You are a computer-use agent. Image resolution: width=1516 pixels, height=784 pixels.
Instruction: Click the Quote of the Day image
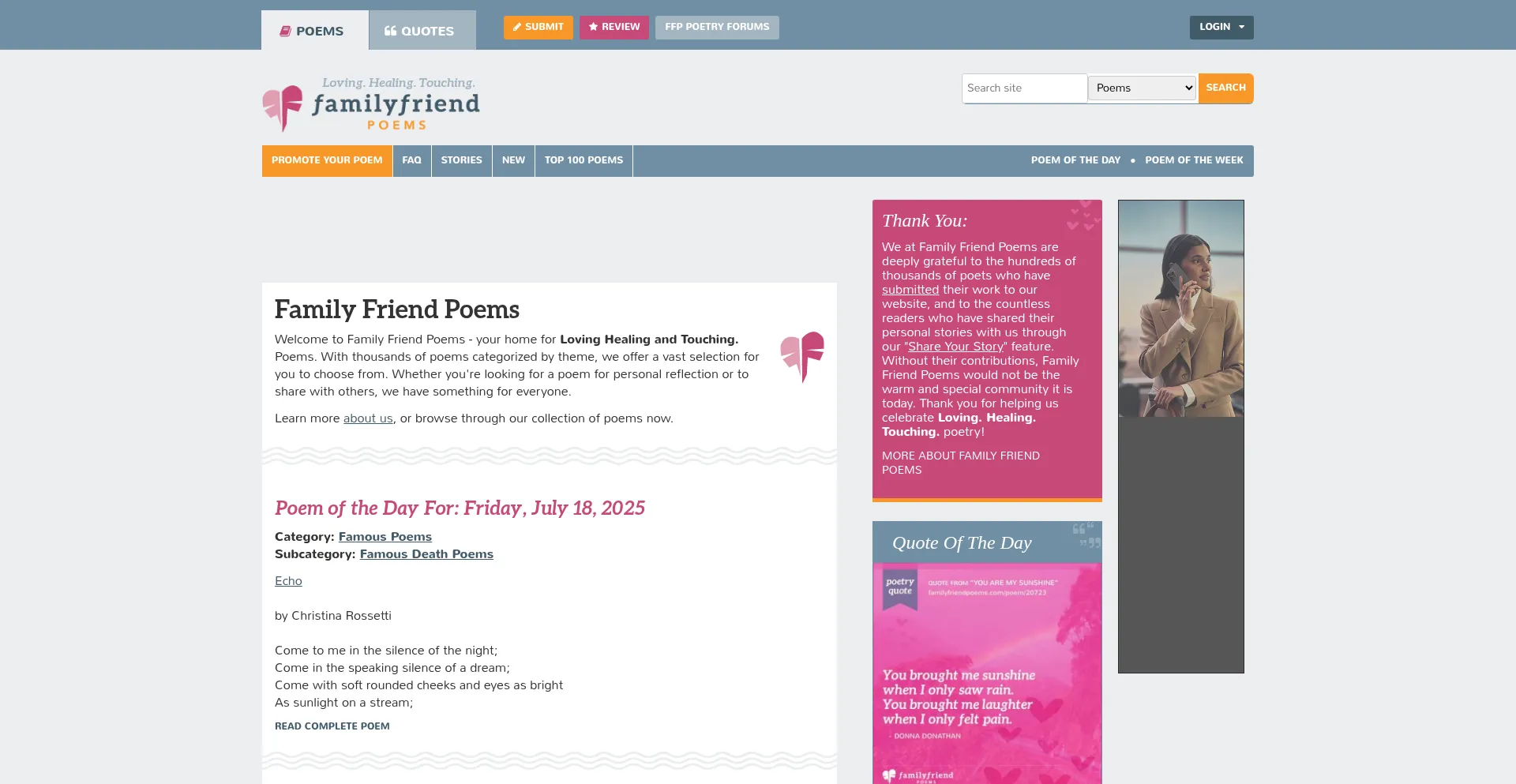pyautogui.click(x=987, y=679)
